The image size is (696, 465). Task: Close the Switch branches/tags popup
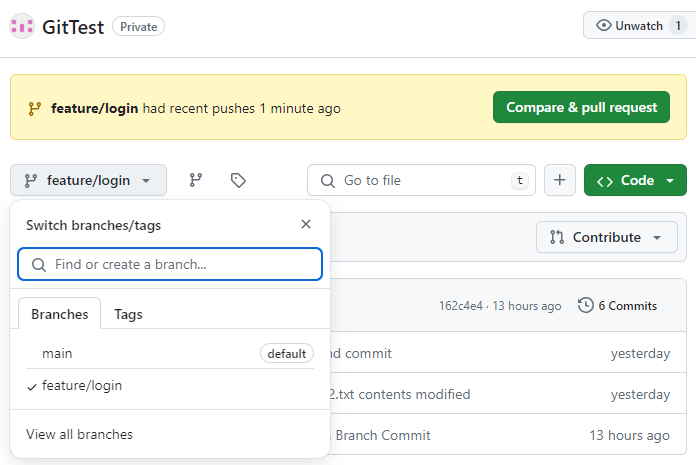pyautogui.click(x=306, y=224)
